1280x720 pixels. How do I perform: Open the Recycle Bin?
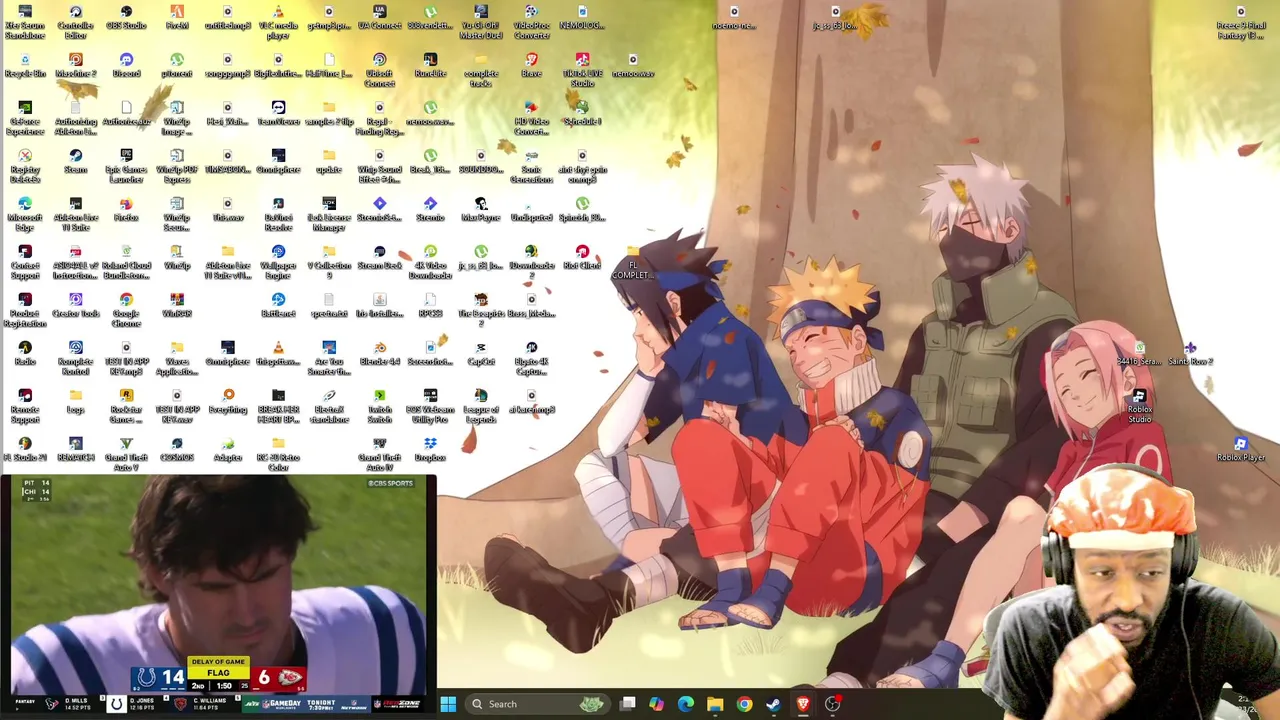(25, 66)
